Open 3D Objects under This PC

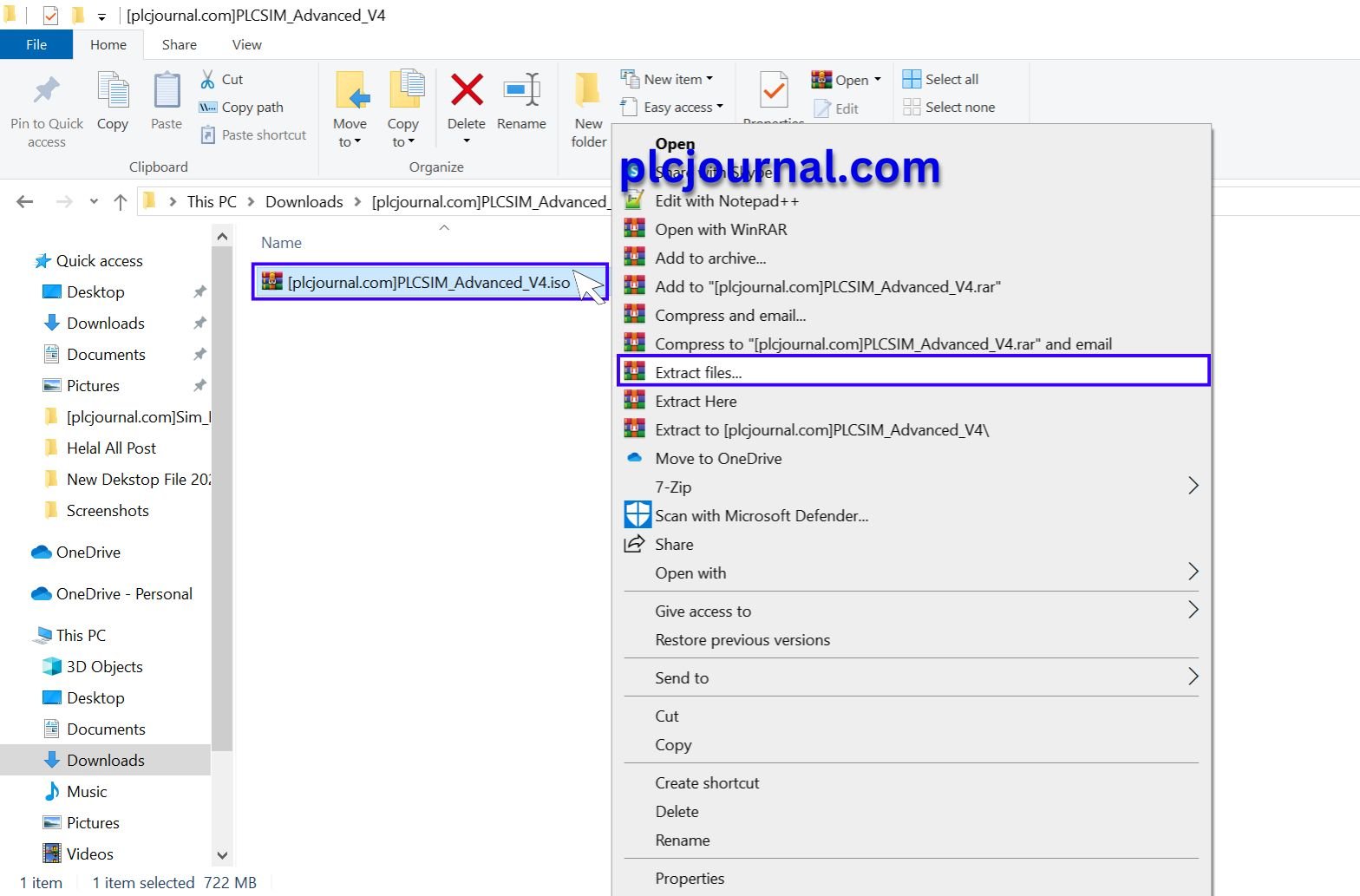104,666
